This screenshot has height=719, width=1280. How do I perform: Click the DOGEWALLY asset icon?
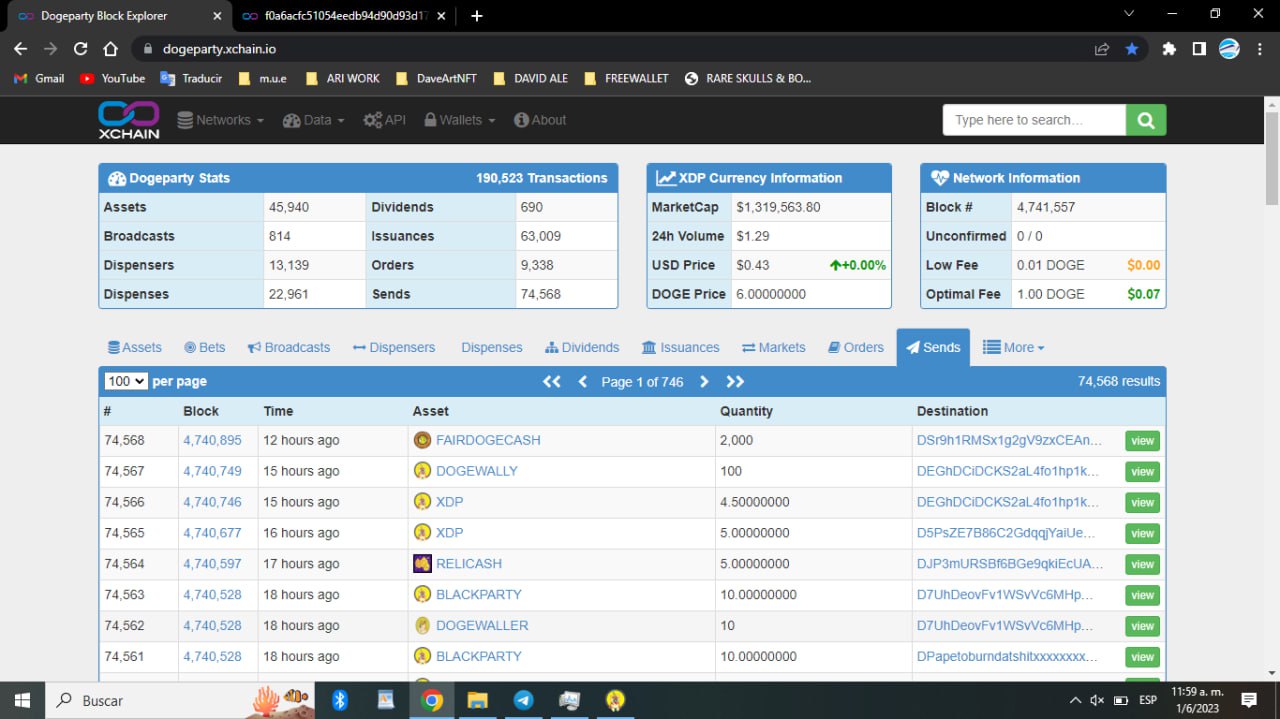(x=422, y=471)
